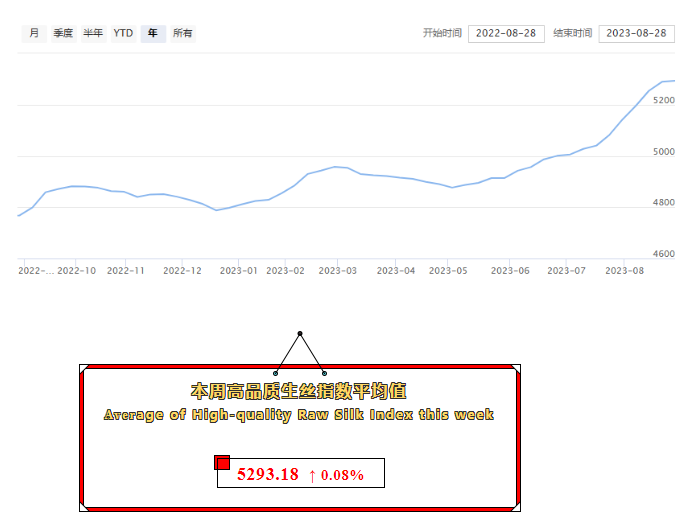Open the start date field 2022-08-28

[x=505, y=33]
